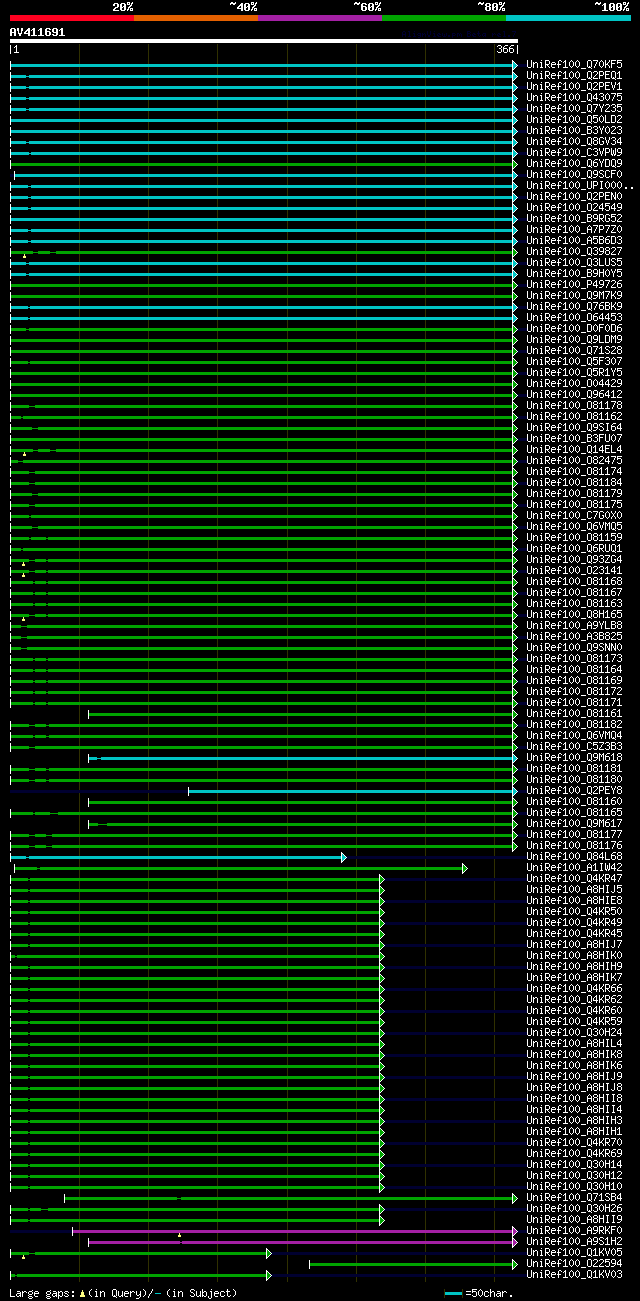
Task: Select the UniRef100_Q8GV34 label
Action: pos(574,141)
